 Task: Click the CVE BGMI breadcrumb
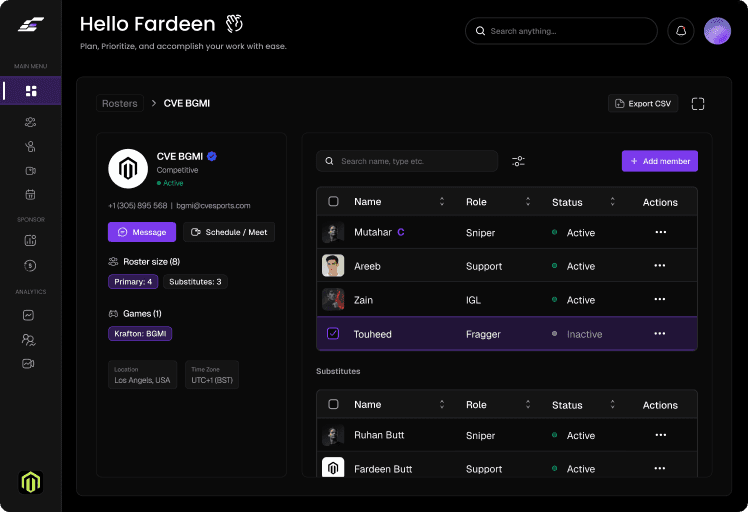187,103
